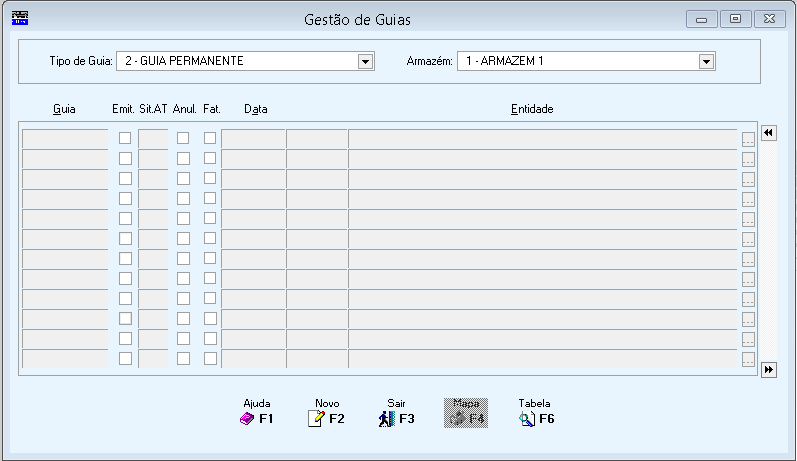This screenshot has height=461, width=797.
Task: Sort by the Guia column header
Action: pyautogui.click(x=64, y=109)
